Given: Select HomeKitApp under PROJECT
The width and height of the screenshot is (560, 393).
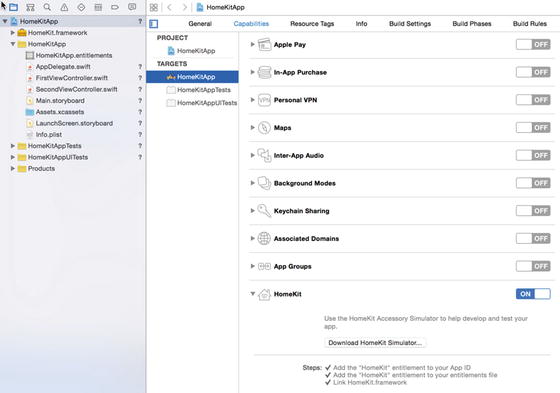Looking at the screenshot, I should (192, 51).
